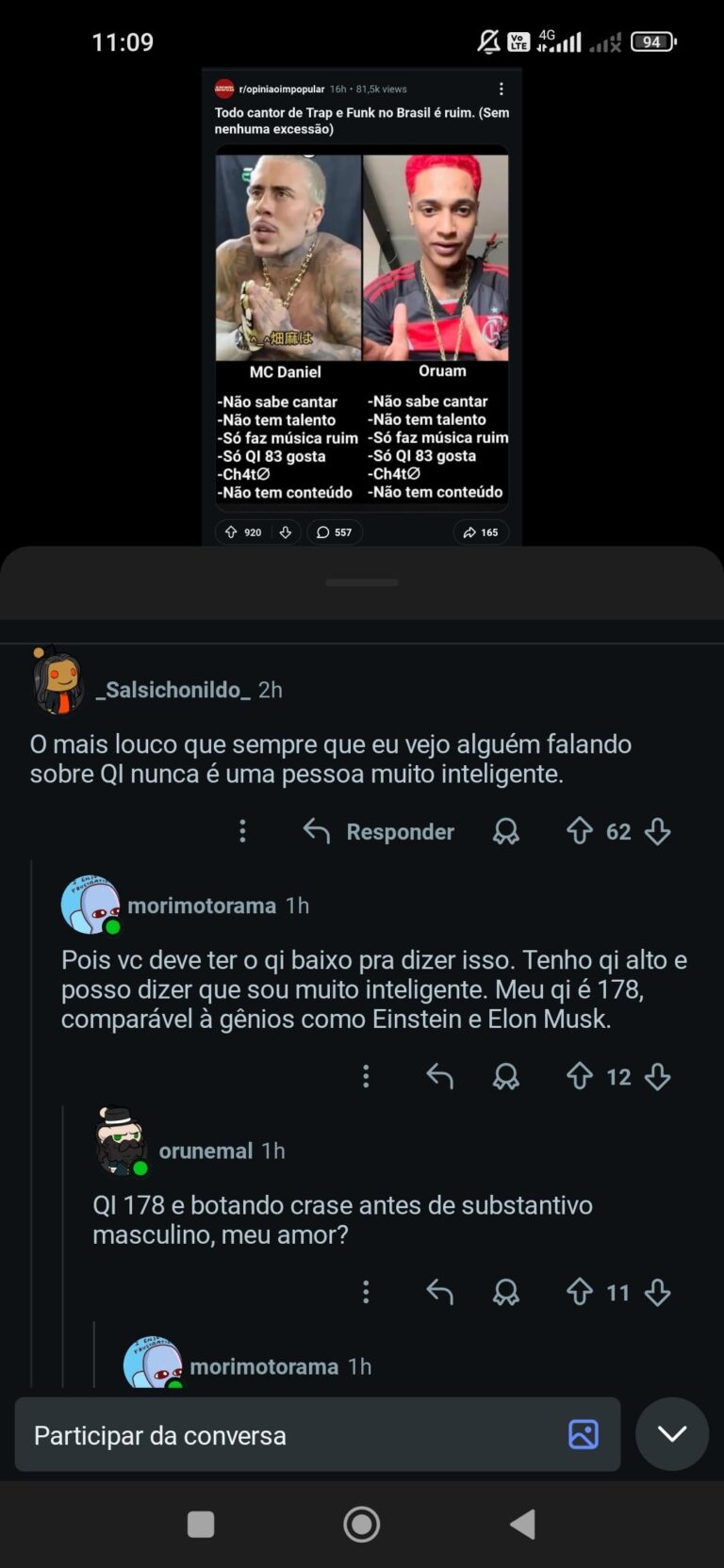Award morimotorama's comment
Image resolution: width=724 pixels, height=1568 pixels.
pyautogui.click(x=506, y=1076)
